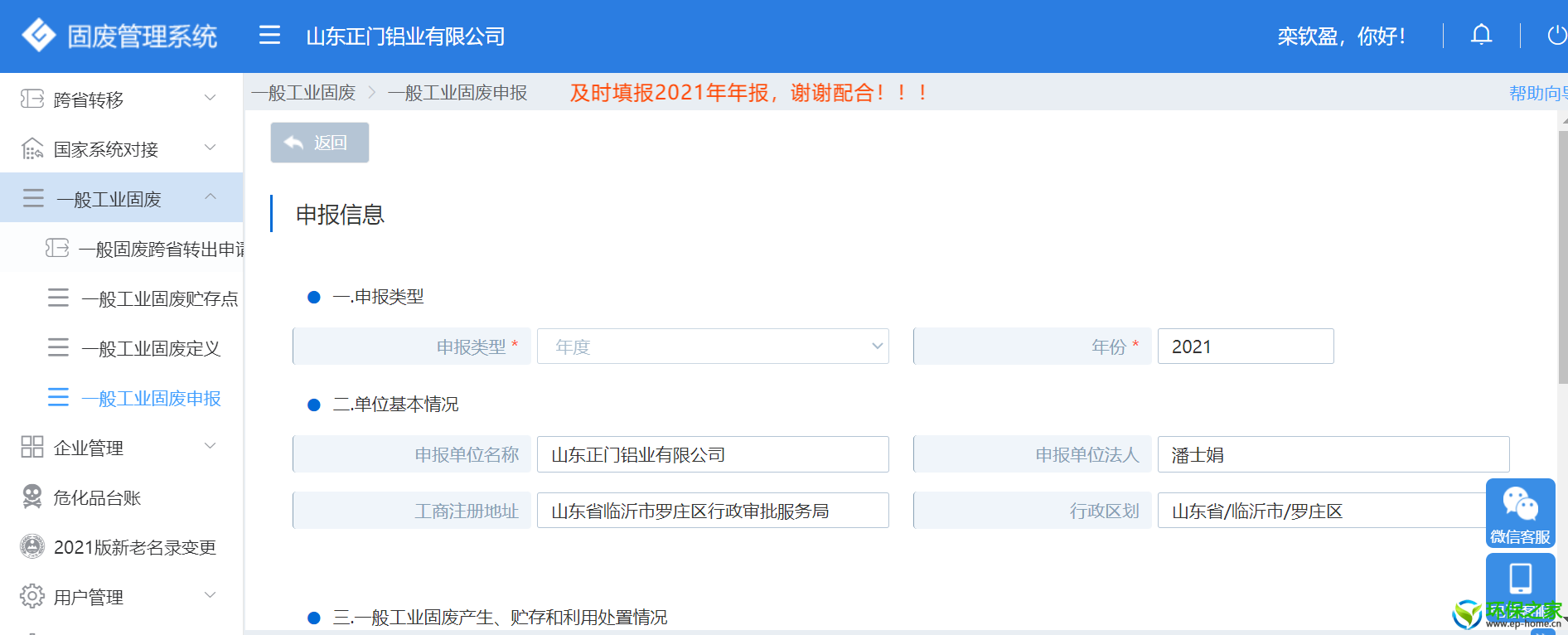Screen dimensions: 1568x635
Task: Select 一般固废跨省转出申请 submenu item
Action: [x=121, y=249]
